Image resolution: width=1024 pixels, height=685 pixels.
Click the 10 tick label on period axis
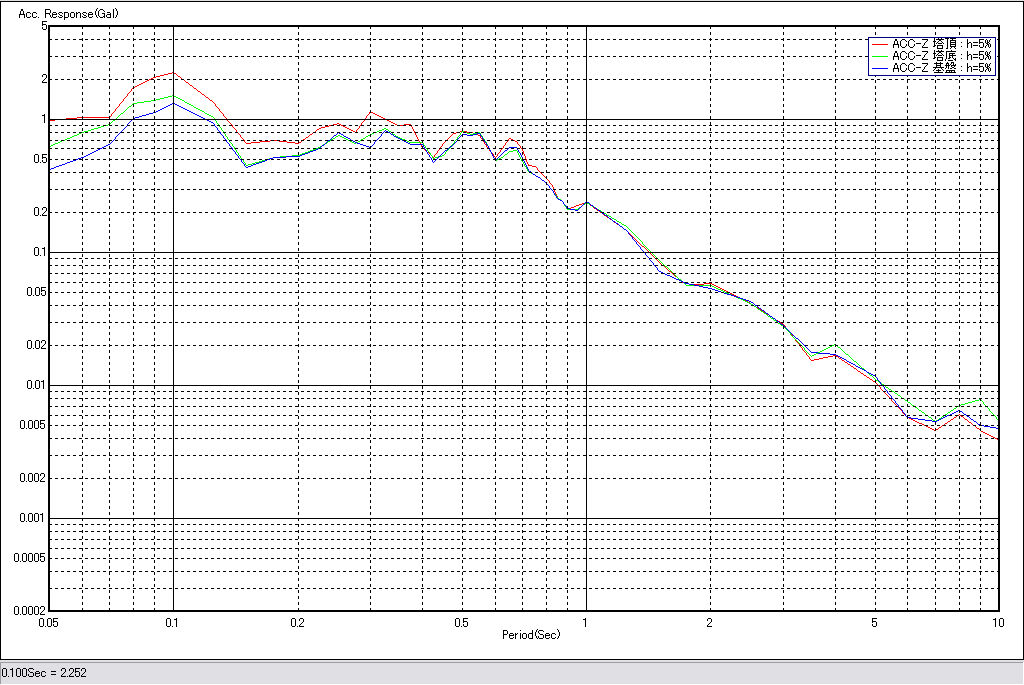point(996,622)
